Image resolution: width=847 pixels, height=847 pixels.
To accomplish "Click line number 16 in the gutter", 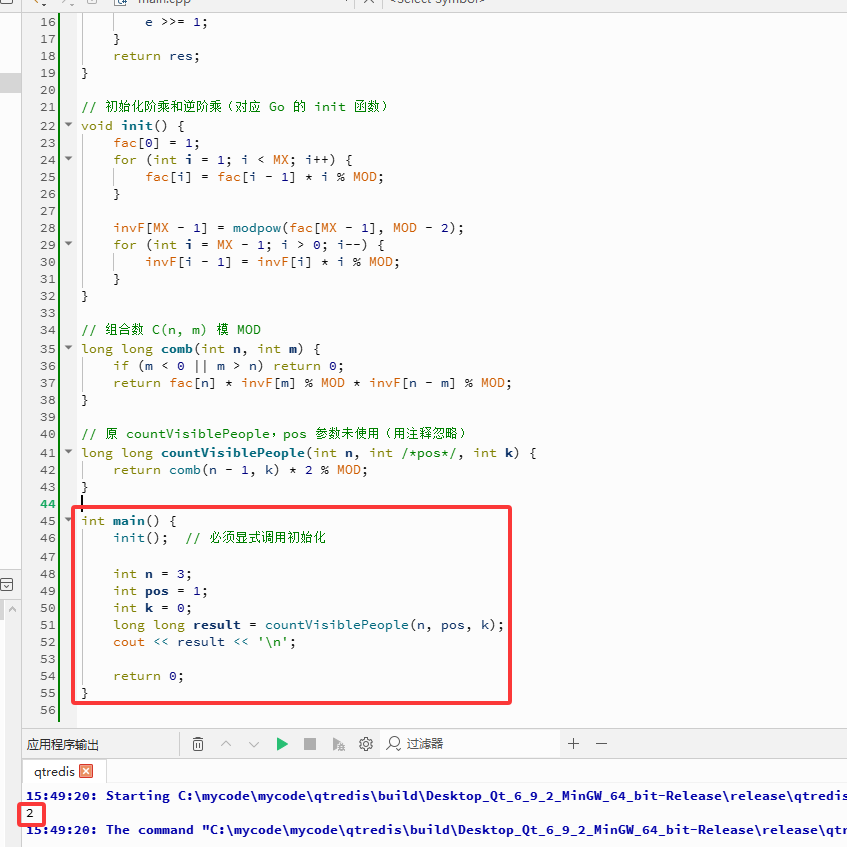I will click(48, 22).
